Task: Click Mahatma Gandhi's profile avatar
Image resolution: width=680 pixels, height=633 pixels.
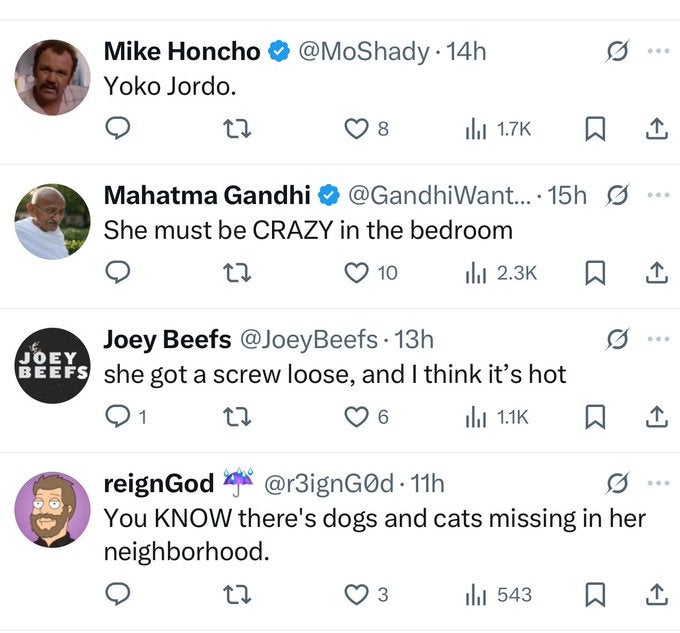Action: point(53,222)
